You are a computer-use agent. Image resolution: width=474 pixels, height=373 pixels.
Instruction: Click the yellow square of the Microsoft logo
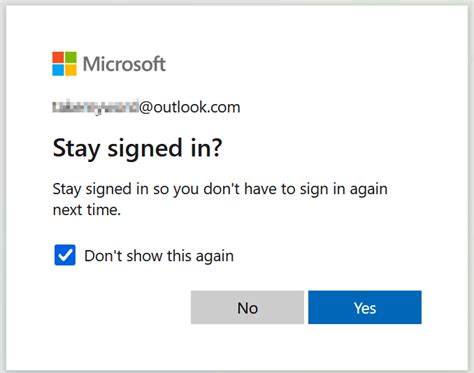[x=71, y=70]
